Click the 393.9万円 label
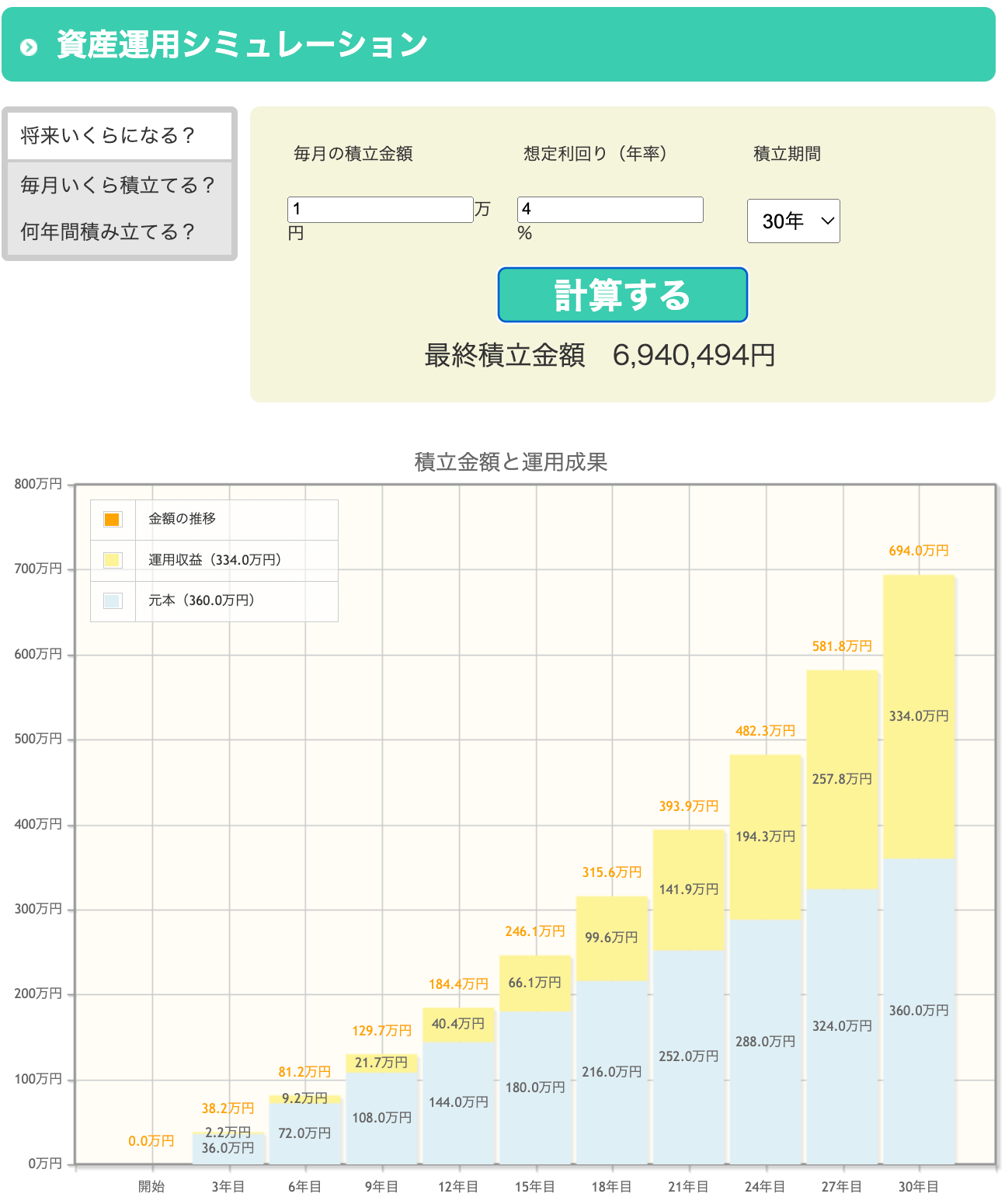1005x1204 pixels. [689, 806]
